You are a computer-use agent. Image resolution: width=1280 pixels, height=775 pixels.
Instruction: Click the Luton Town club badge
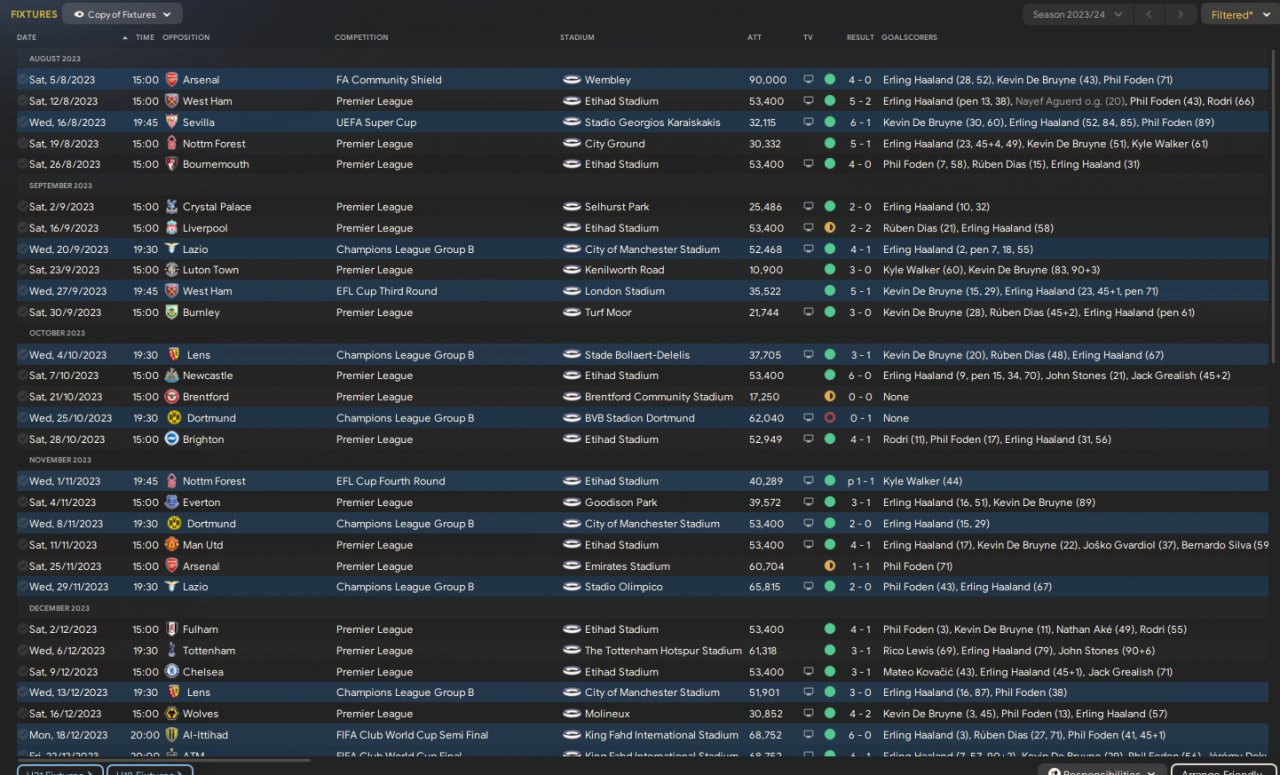pyautogui.click(x=171, y=270)
